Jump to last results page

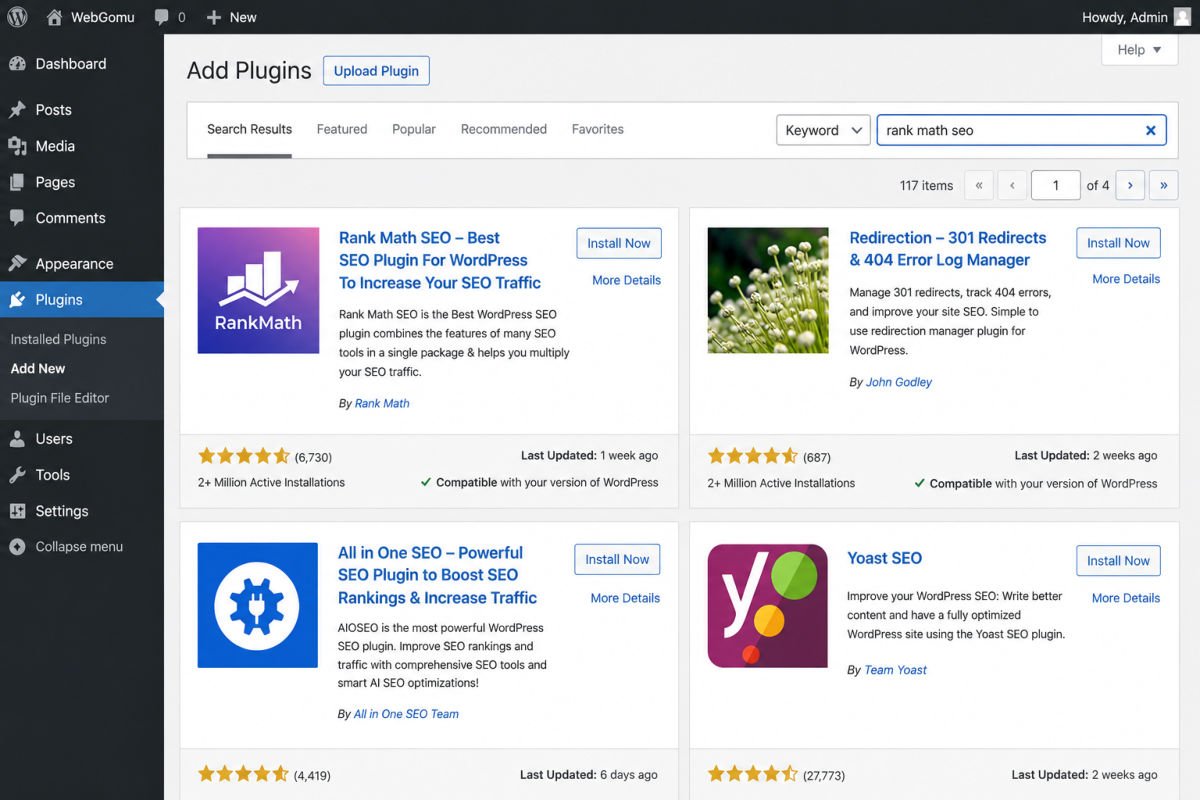click(1163, 185)
